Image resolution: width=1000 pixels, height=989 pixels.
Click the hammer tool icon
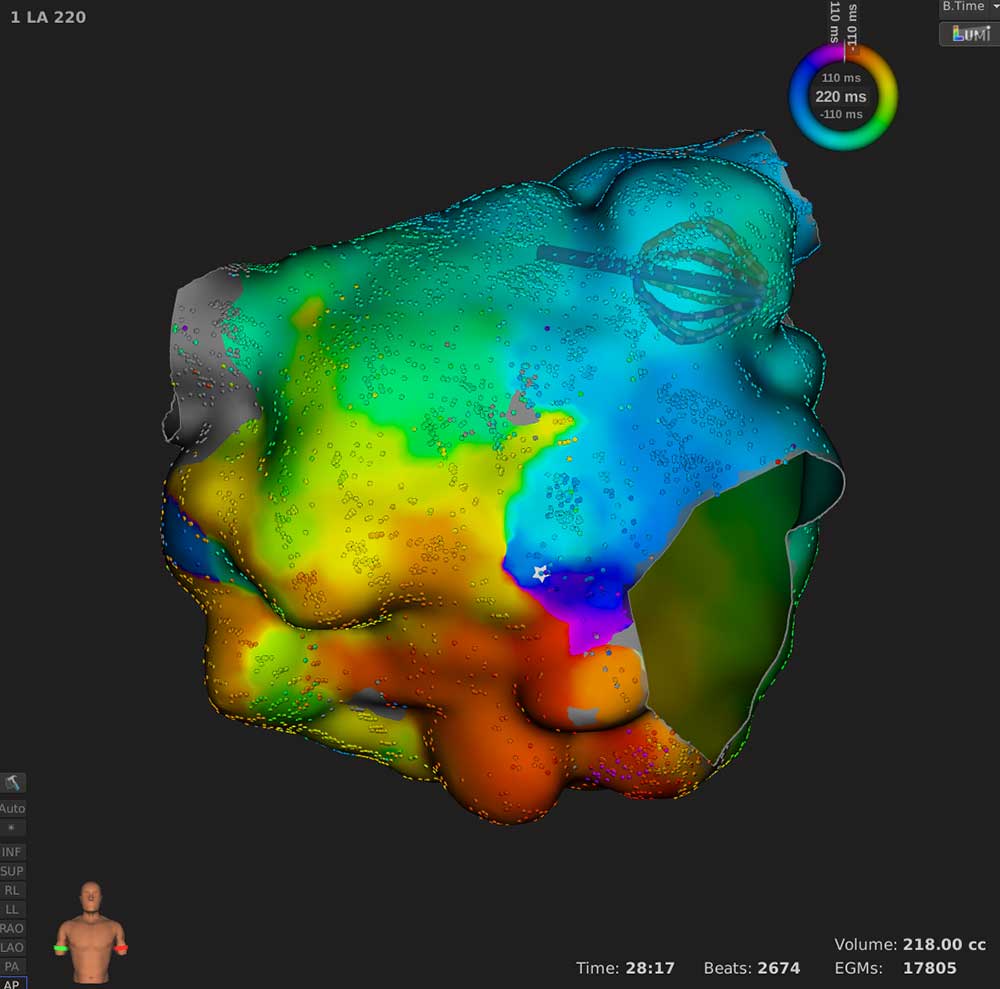pos(13,783)
